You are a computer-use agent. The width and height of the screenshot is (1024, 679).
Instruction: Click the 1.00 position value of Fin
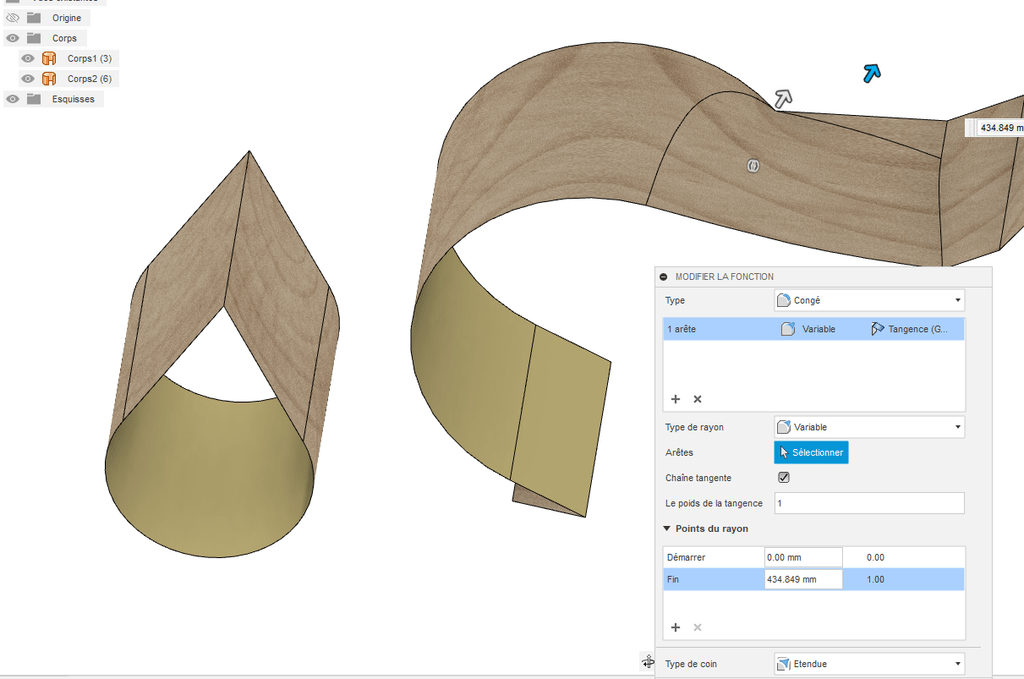pos(876,579)
